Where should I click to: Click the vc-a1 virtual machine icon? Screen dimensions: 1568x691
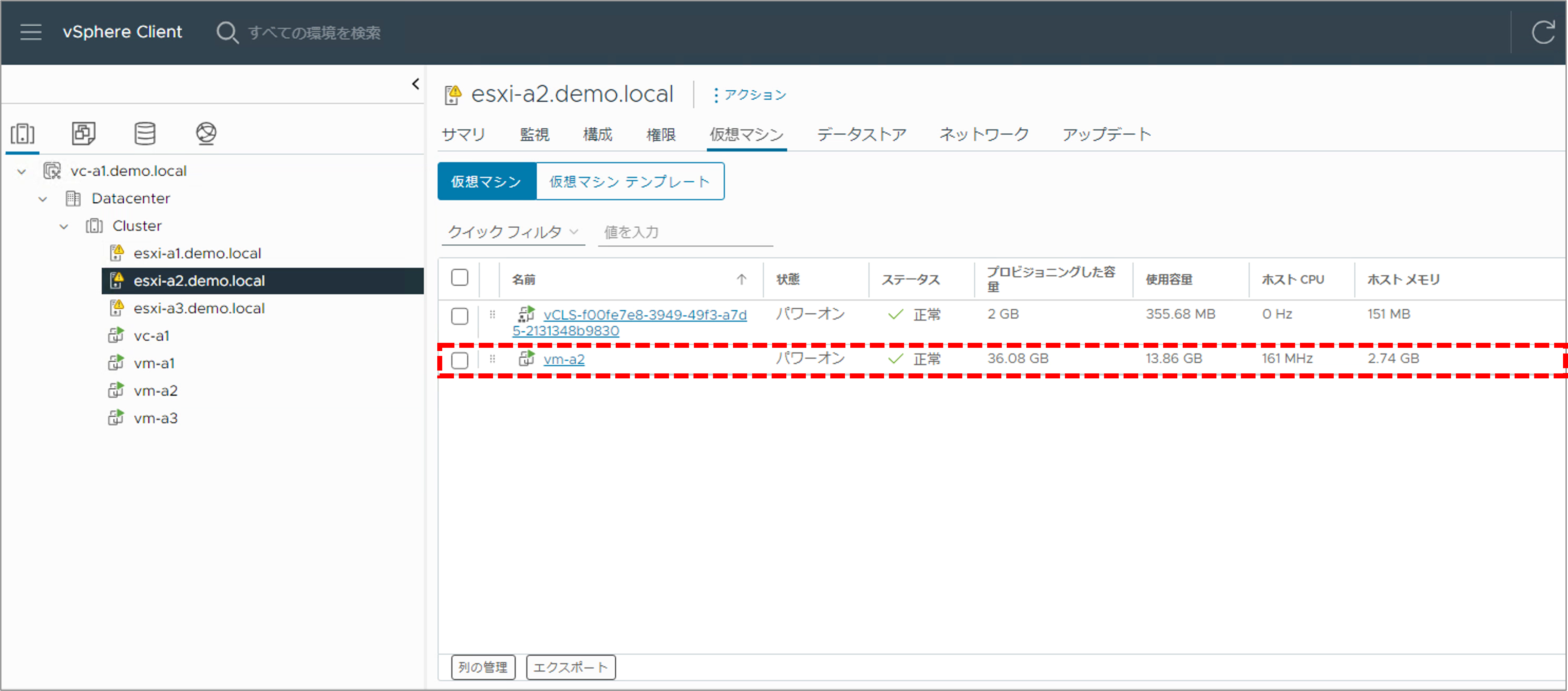[116, 335]
